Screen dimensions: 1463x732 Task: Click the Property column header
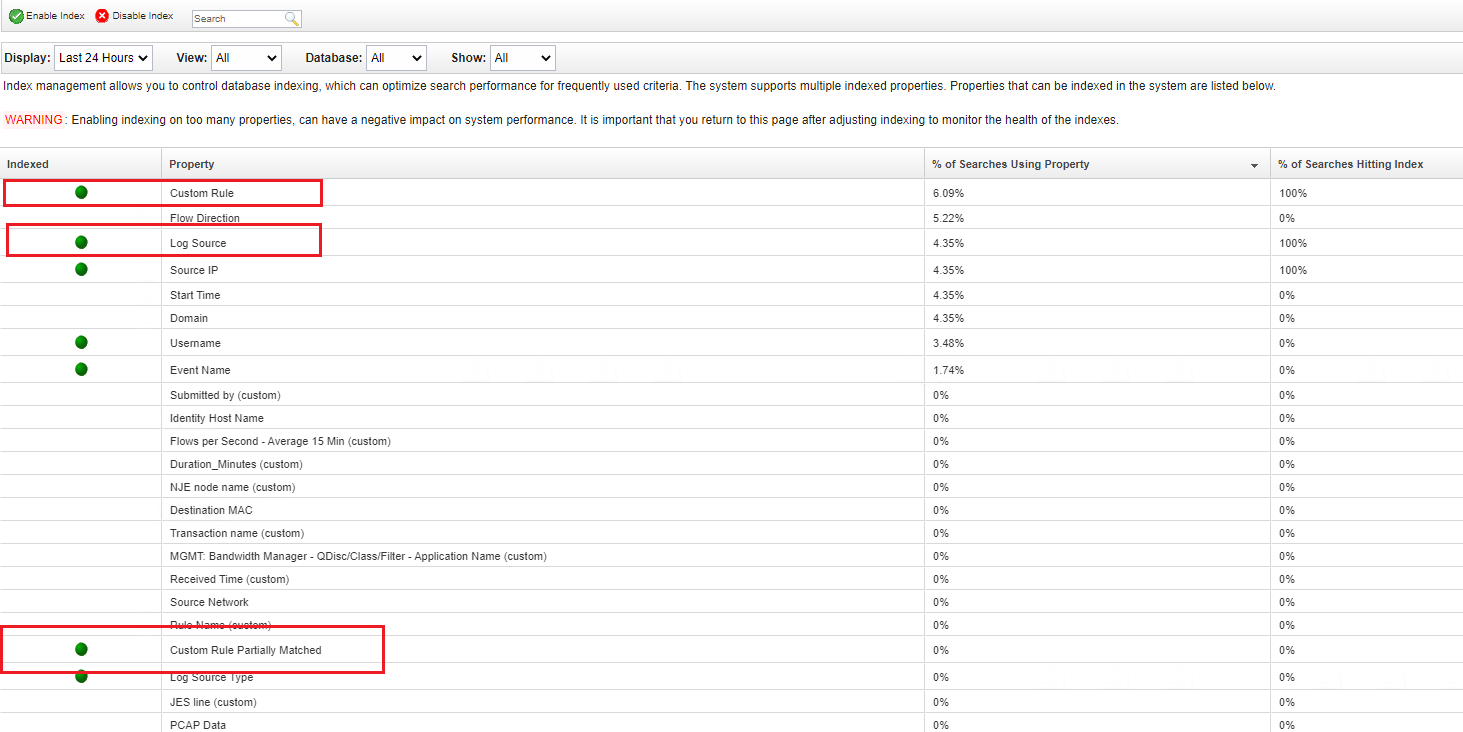192,164
